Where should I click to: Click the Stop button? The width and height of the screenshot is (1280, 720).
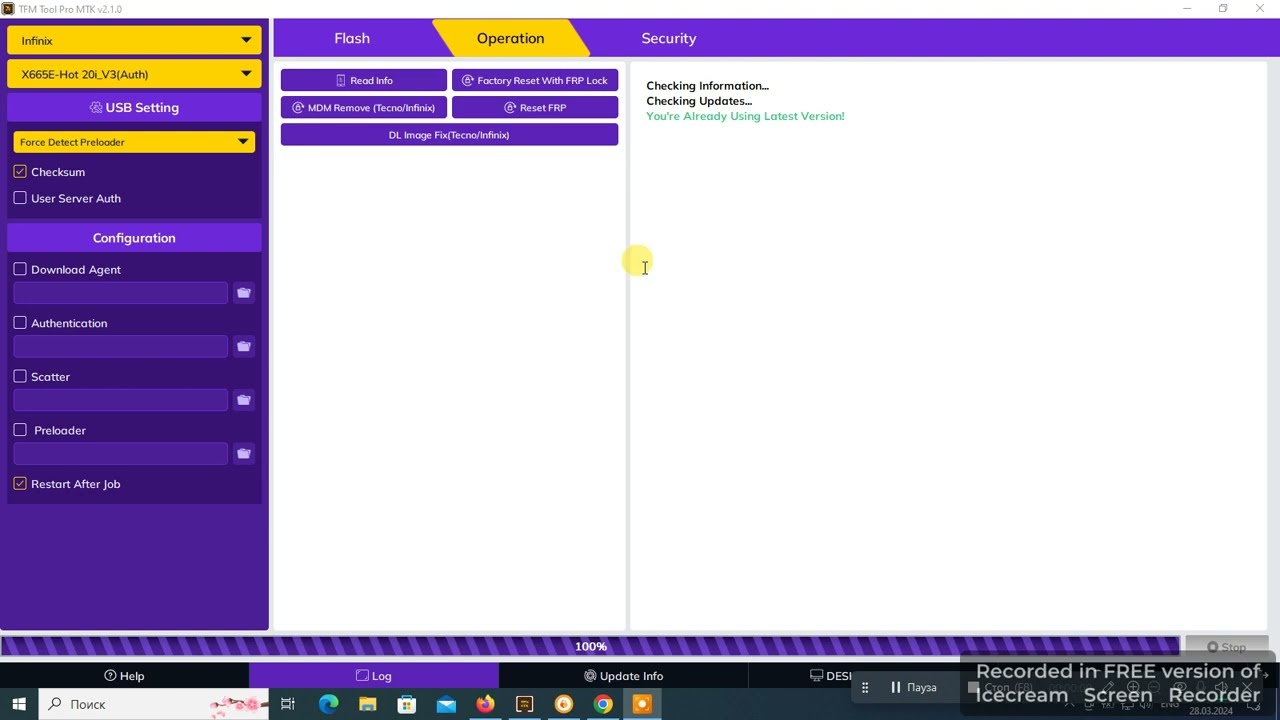pyautogui.click(x=1226, y=647)
